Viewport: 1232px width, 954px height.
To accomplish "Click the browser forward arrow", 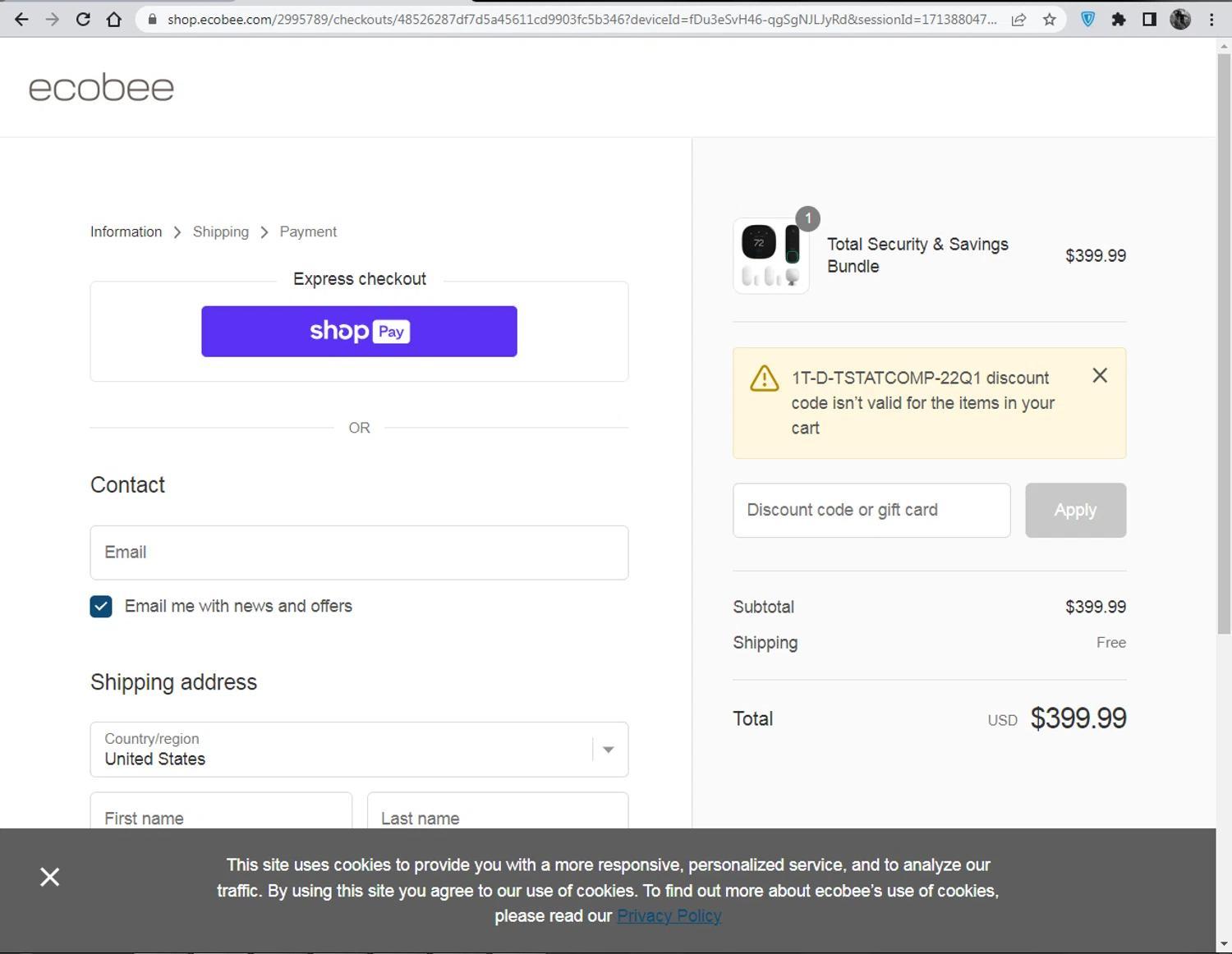I will 53,19.
